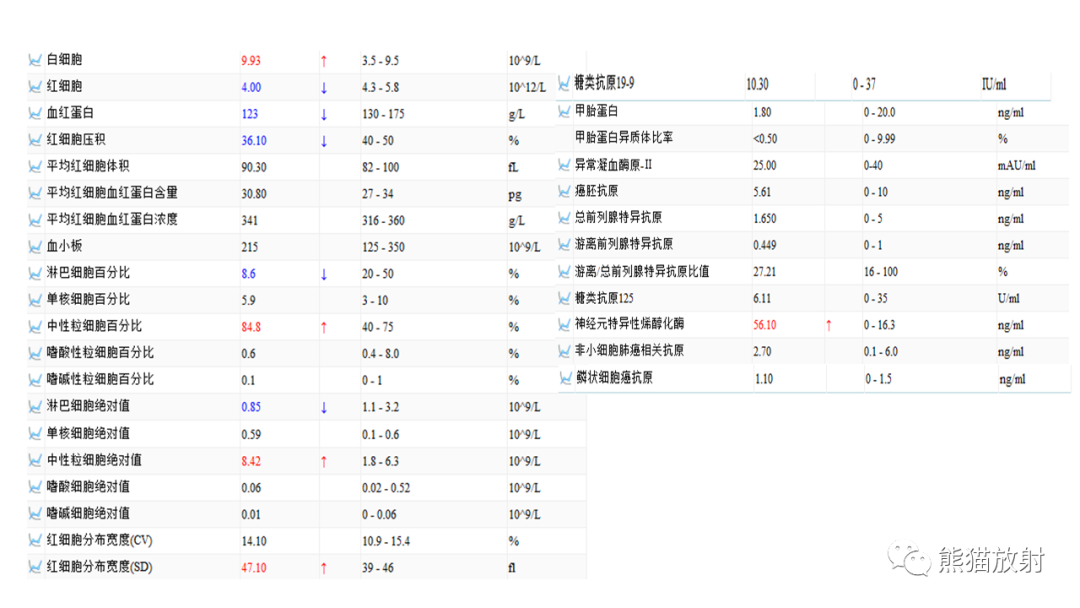Open trend chart icon for 非小细胞肺癌相关抗原
Image resolution: width=1080 pixels, height=608 pixels.
(564, 352)
